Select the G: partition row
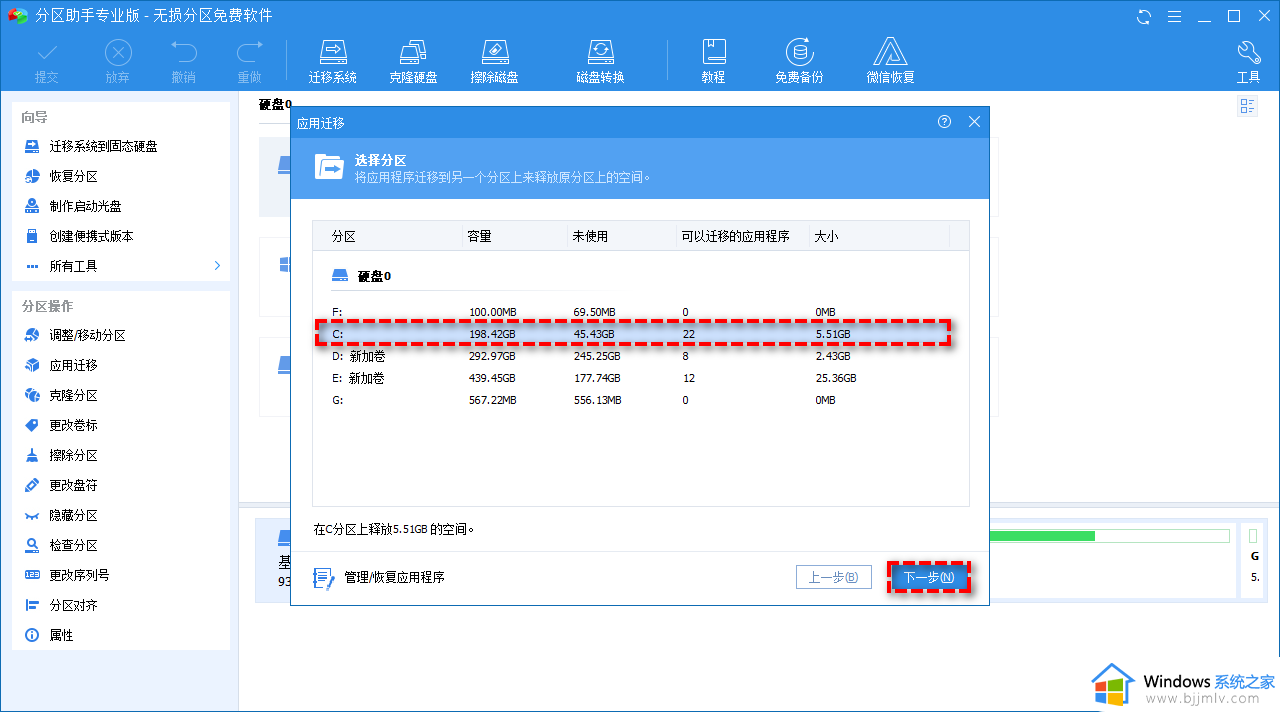This screenshot has height=712, width=1280. click(x=640, y=400)
